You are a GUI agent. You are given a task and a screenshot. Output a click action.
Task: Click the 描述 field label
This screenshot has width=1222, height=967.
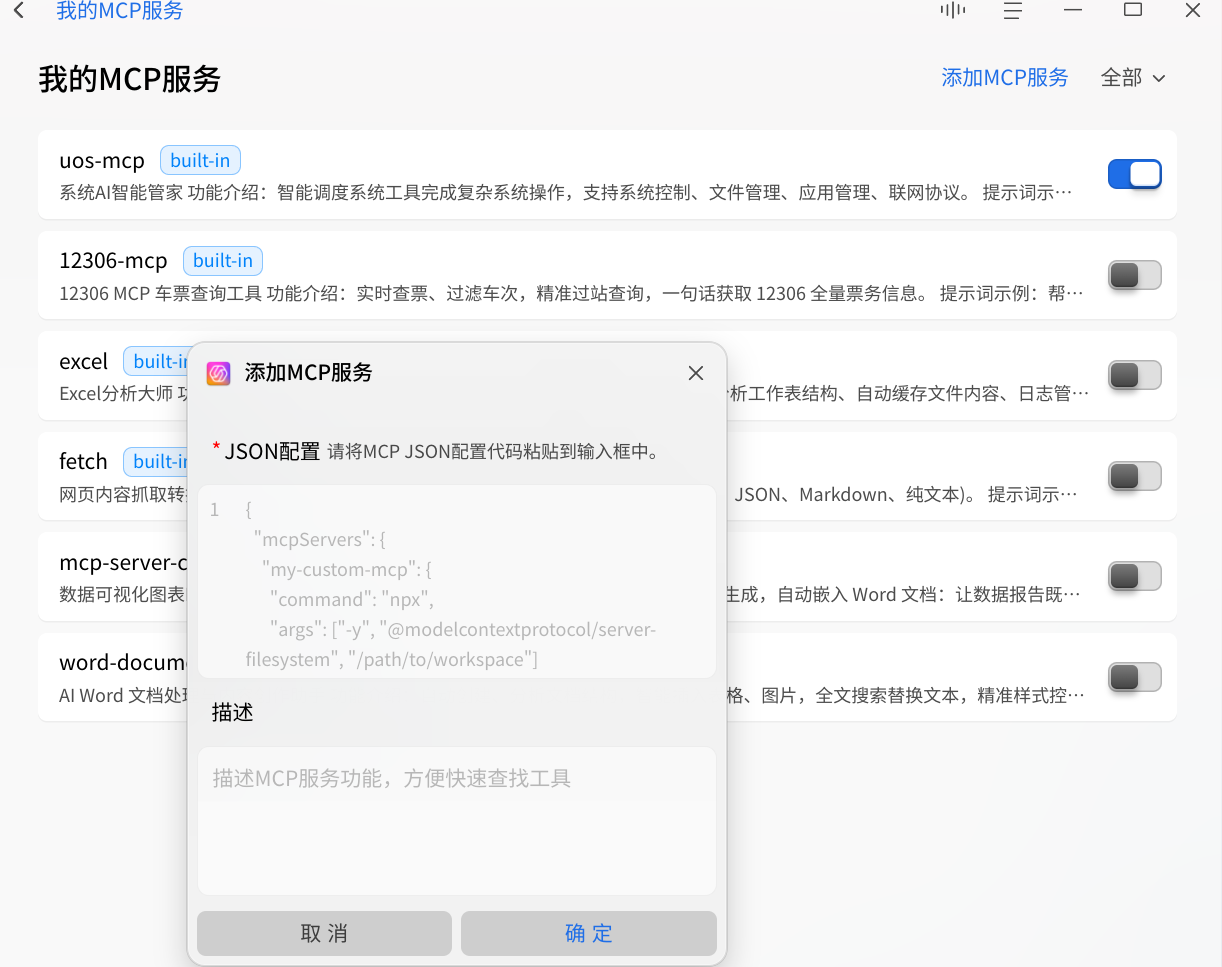click(232, 713)
